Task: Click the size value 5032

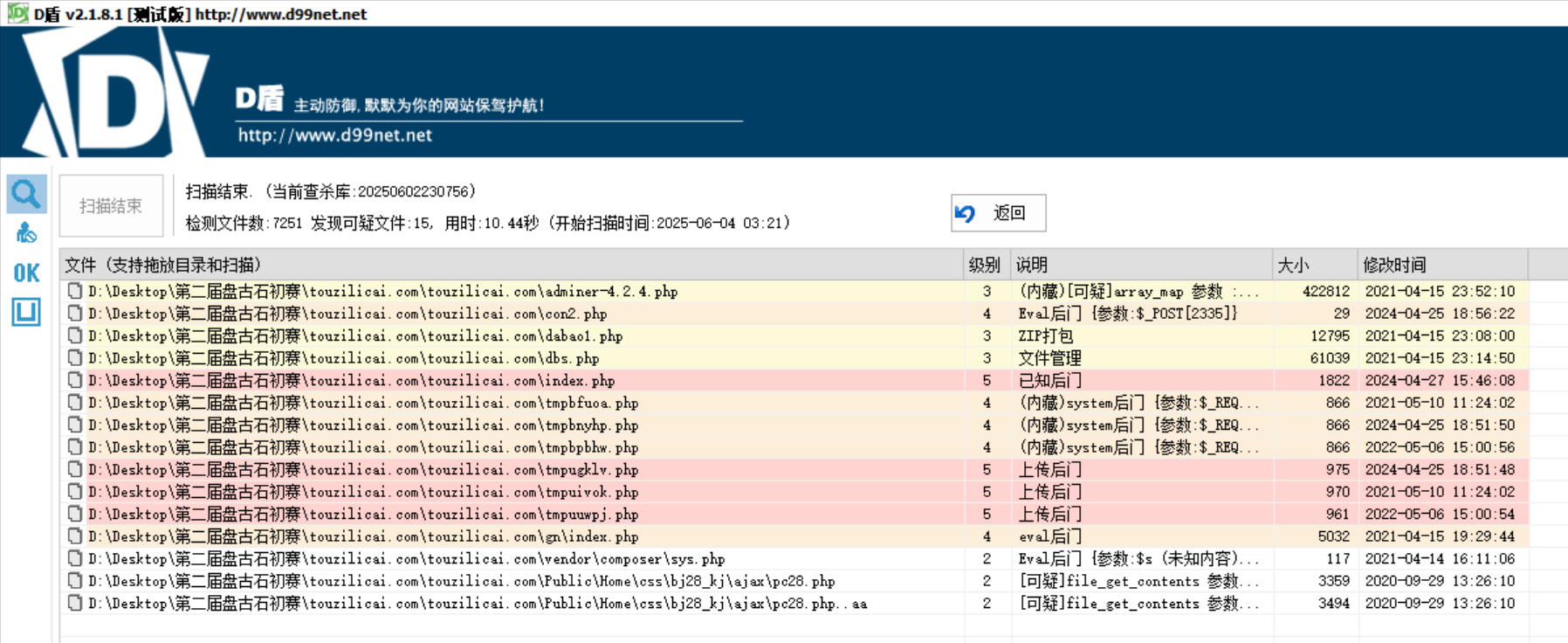Action: click(x=1334, y=536)
